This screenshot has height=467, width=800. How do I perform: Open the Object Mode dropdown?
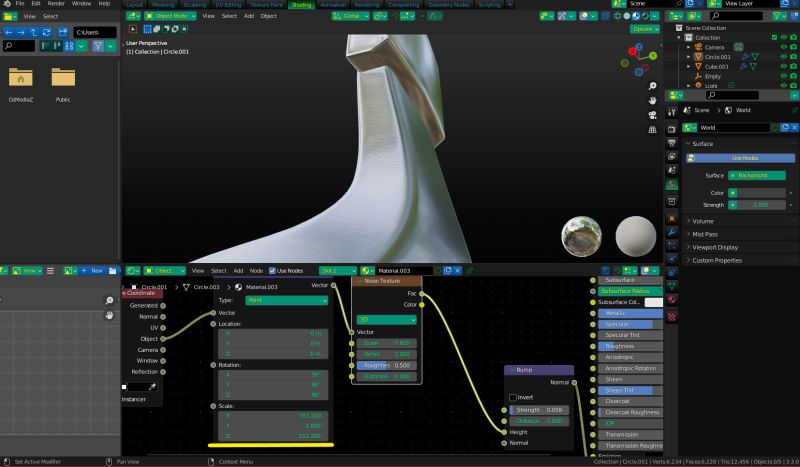click(x=170, y=16)
